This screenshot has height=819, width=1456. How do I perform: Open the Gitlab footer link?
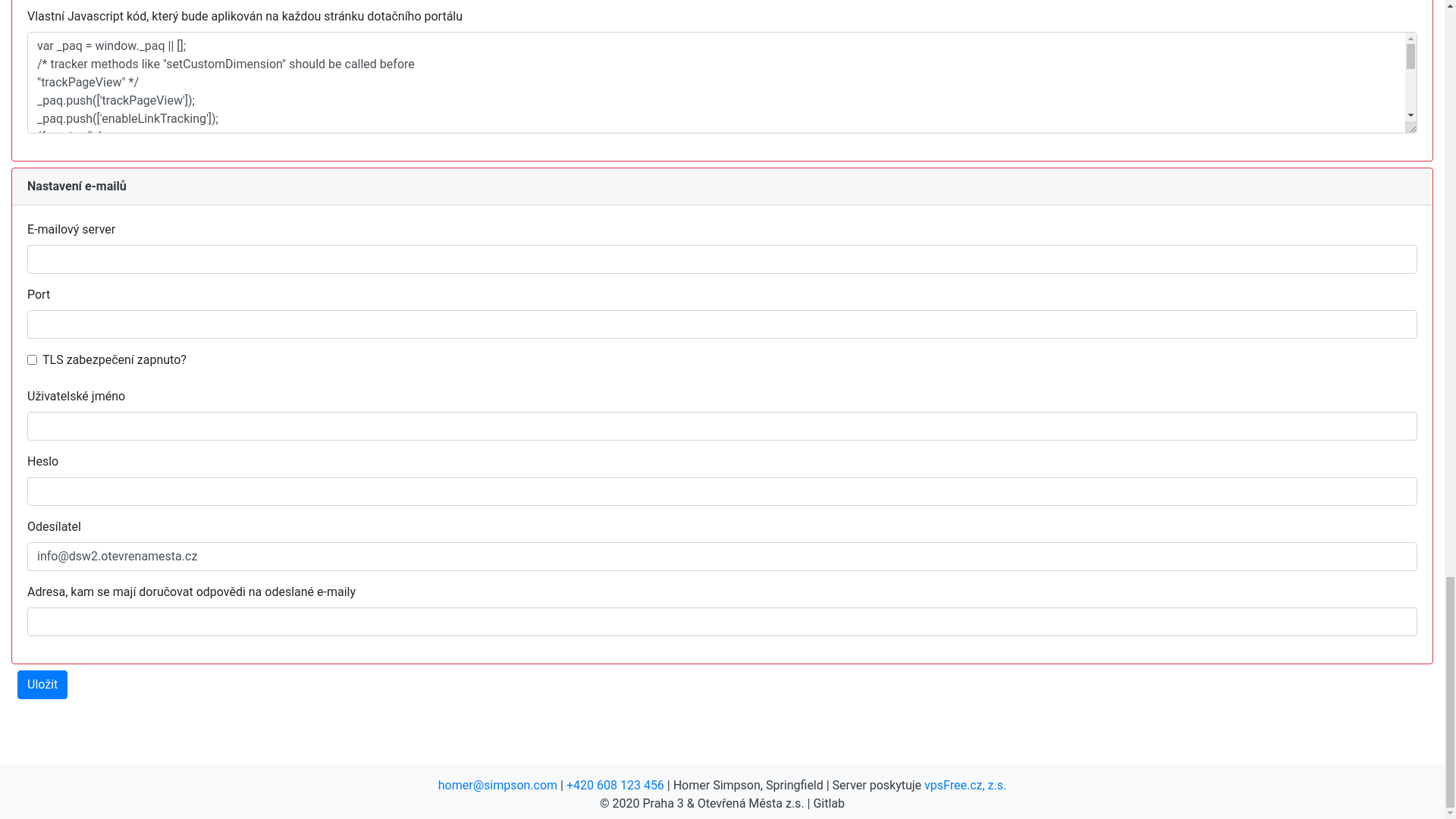tap(828, 804)
